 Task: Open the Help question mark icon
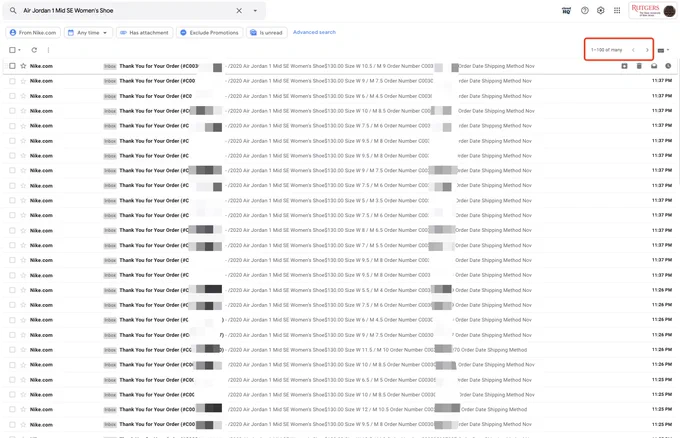click(585, 10)
